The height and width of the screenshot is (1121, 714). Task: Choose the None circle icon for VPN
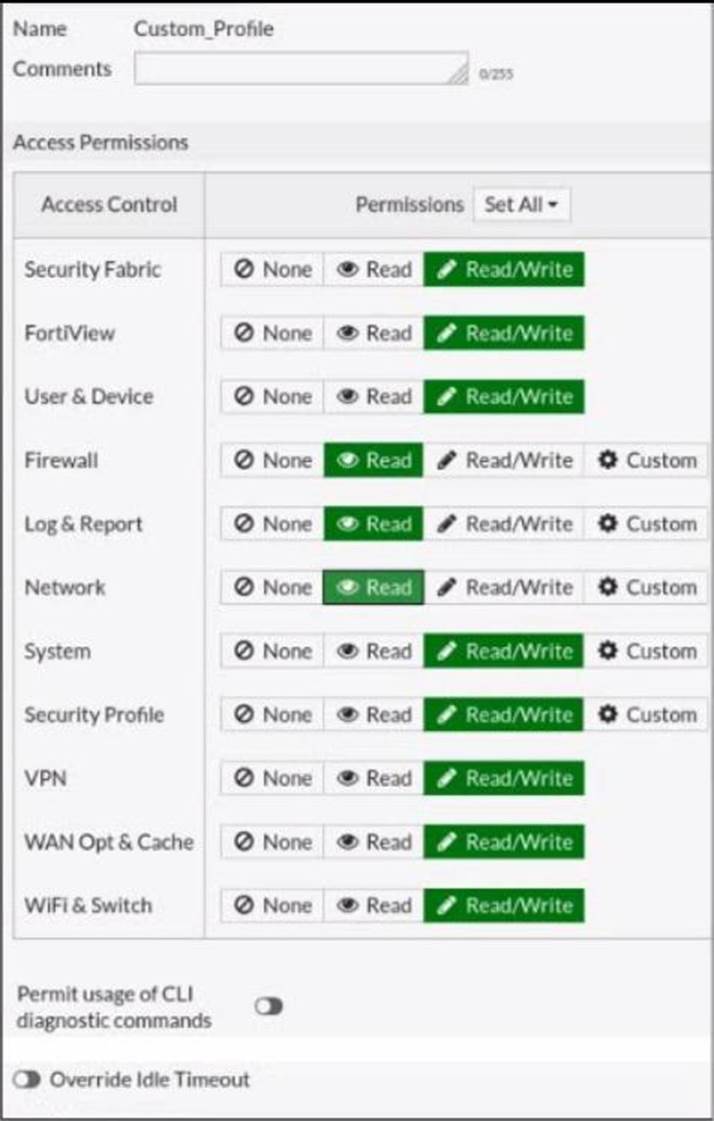[244, 778]
